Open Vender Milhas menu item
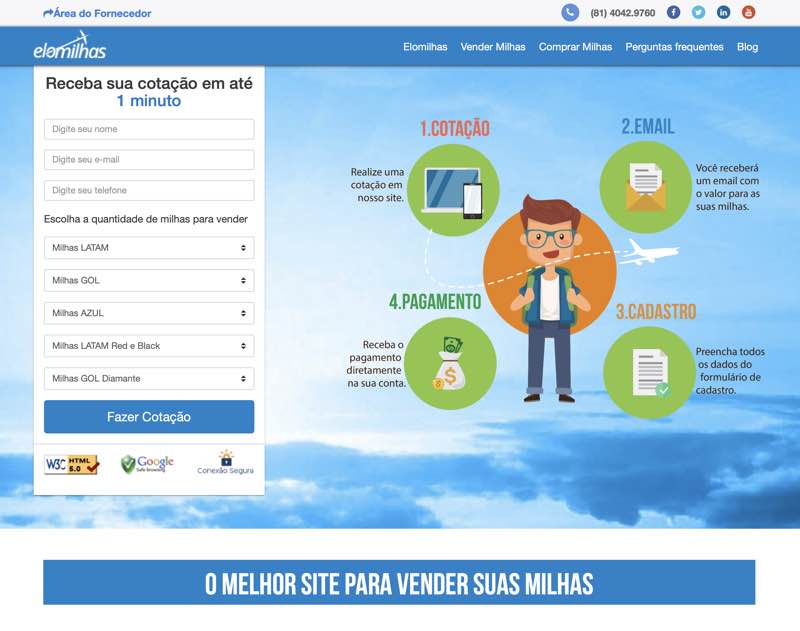The width and height of the screenshot is (800, 631). [x=493, y=47]
